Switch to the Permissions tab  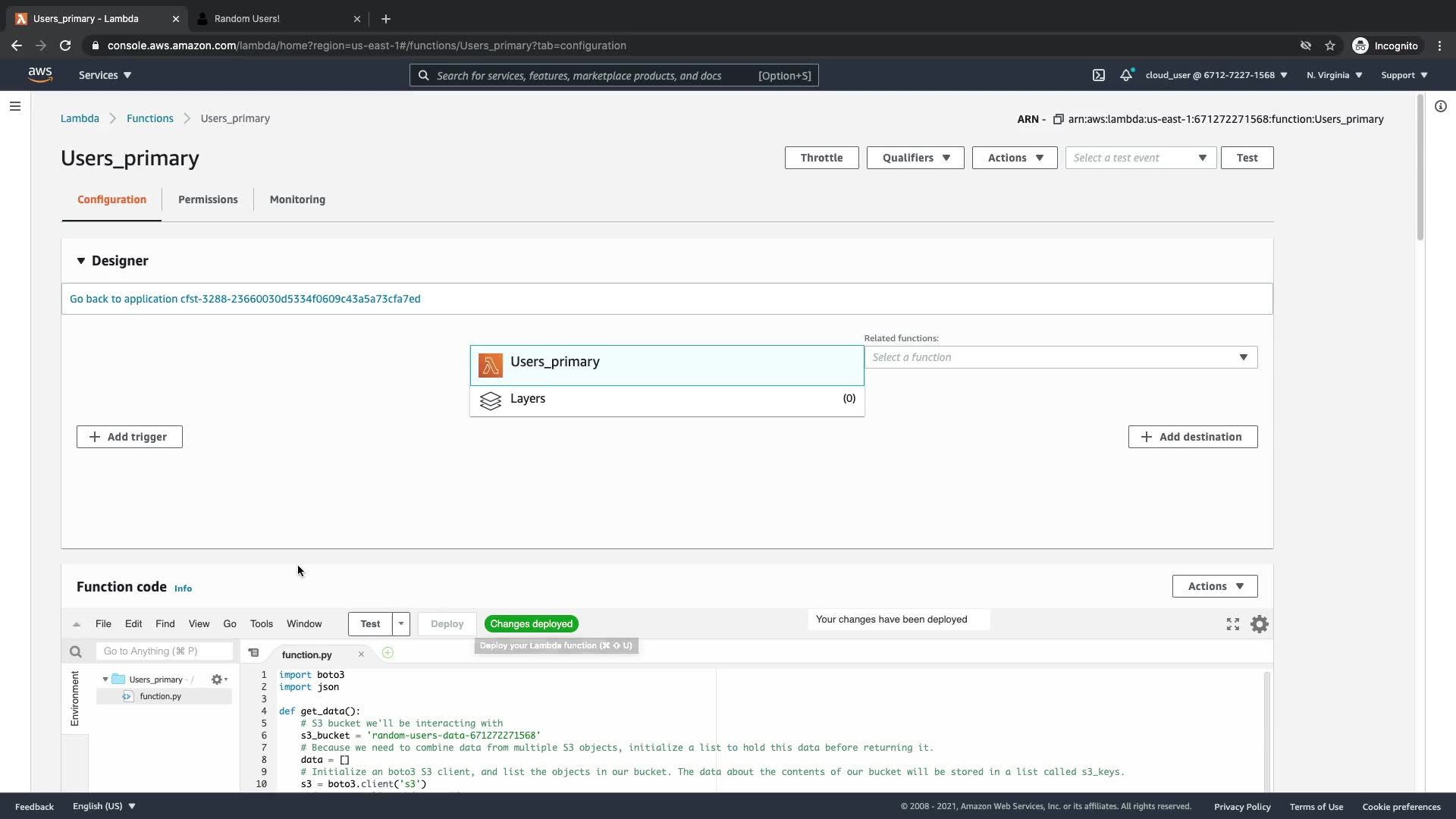tap(208, 199)
